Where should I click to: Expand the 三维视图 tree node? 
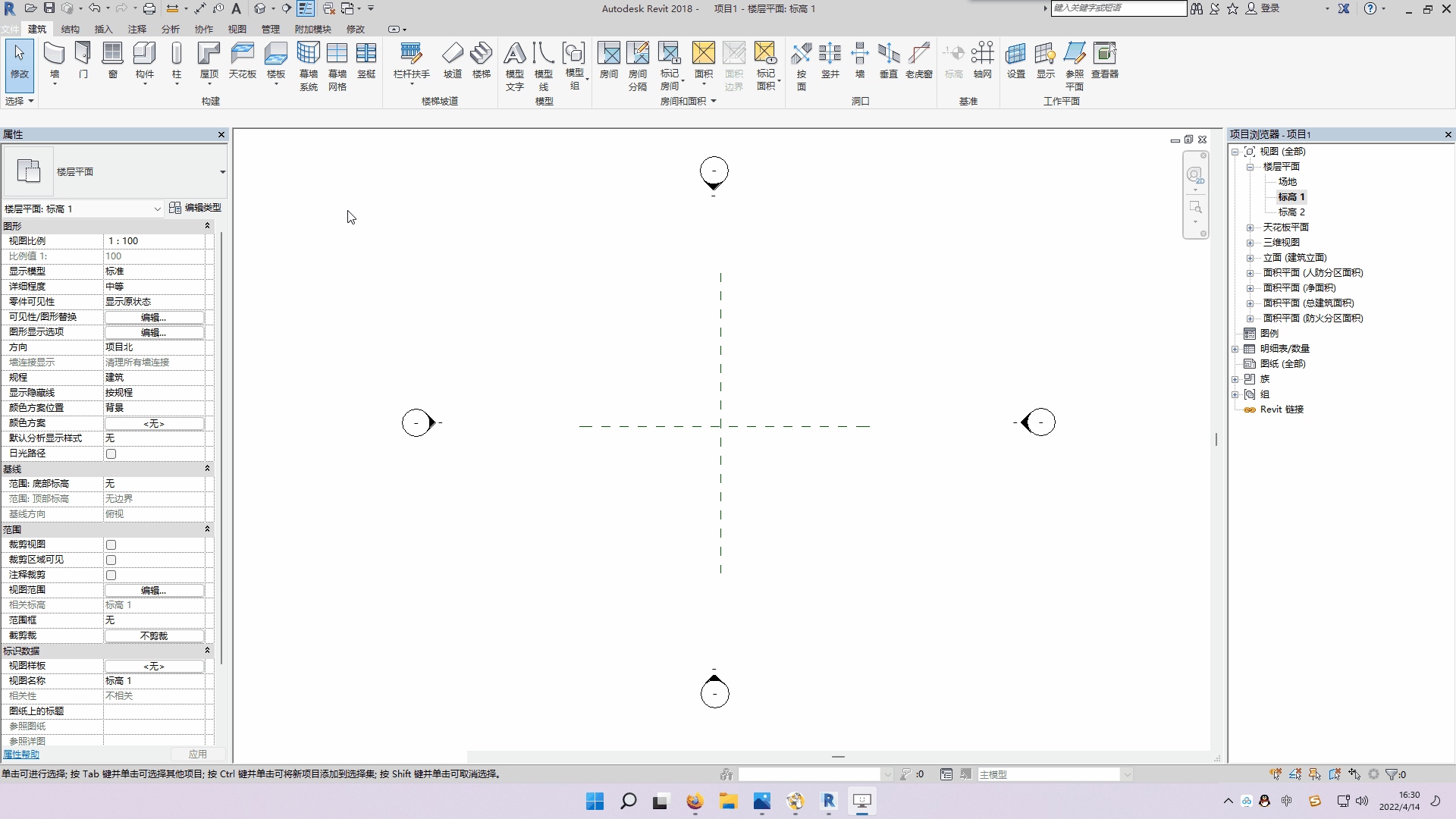[1250, 243]
